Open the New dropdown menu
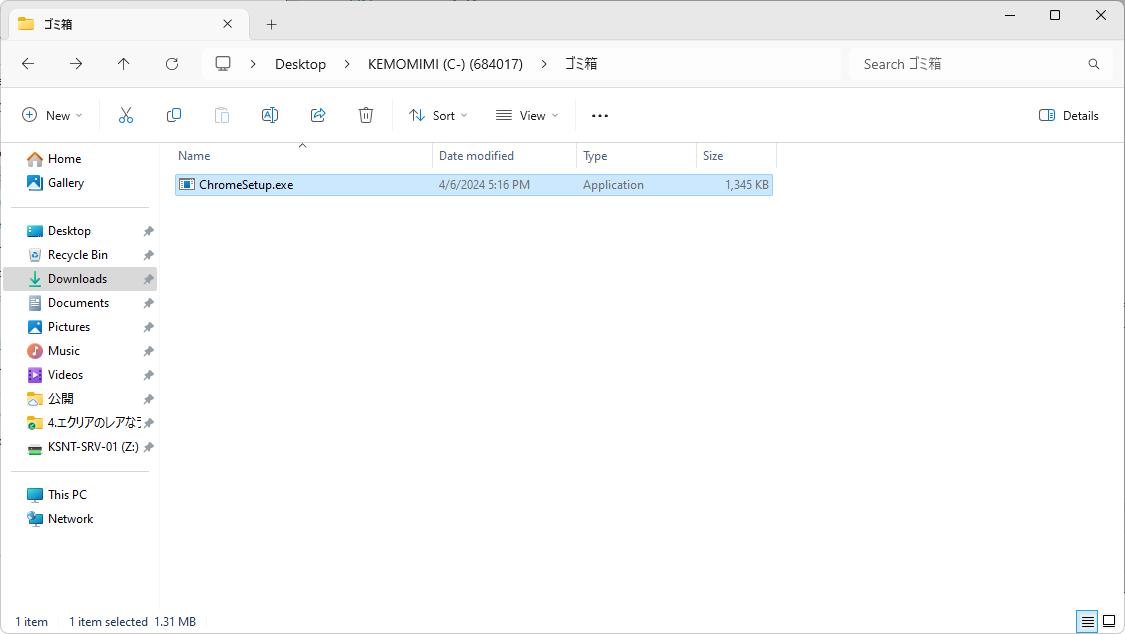The width and height of the screenshot is (1125, 634). pyautogui.click(x=53, y=116)
